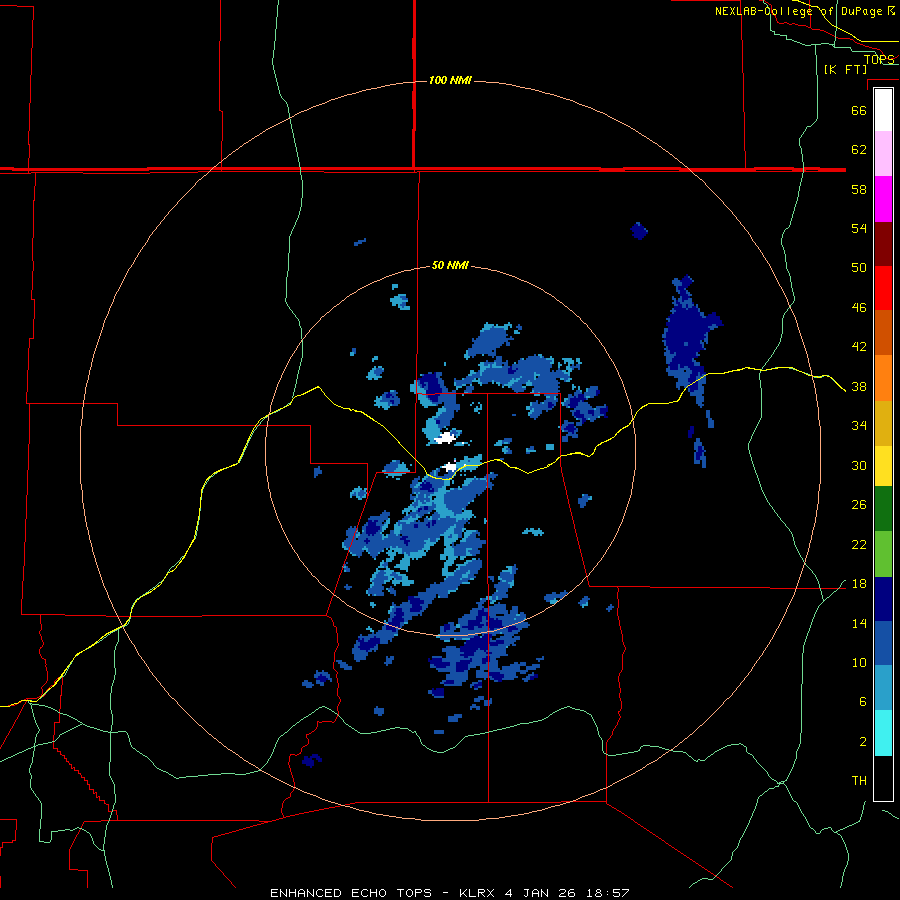Click the black TH legend swatch
Viewport: 900px width, 900px height.
[883, 778]
